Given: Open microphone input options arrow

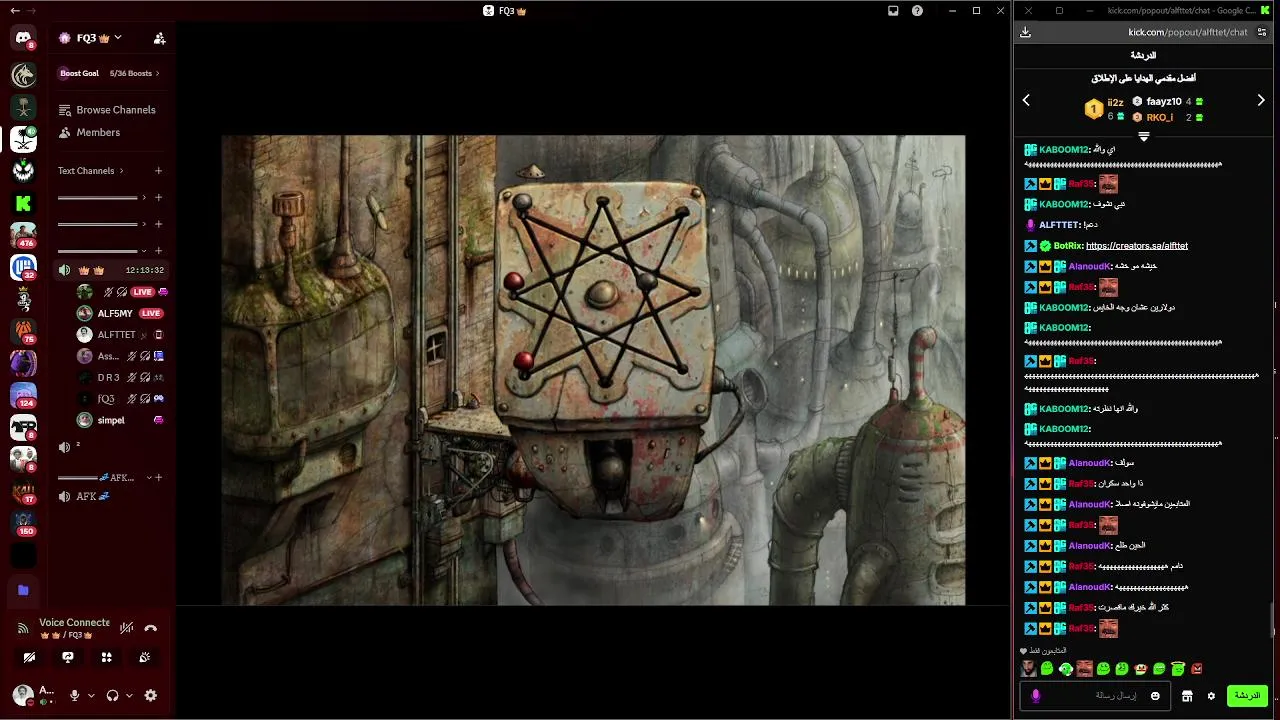Looking at the screenshot, I should (x=91, y=695).
